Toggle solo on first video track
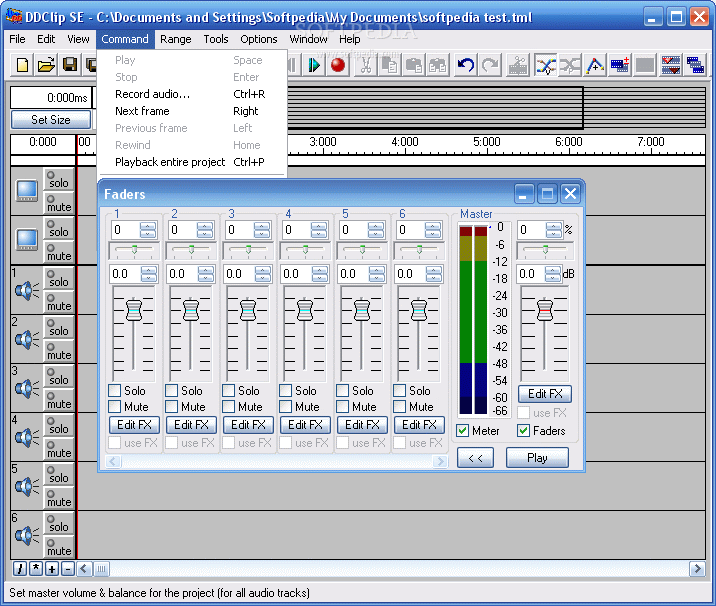 coord(59,179)
